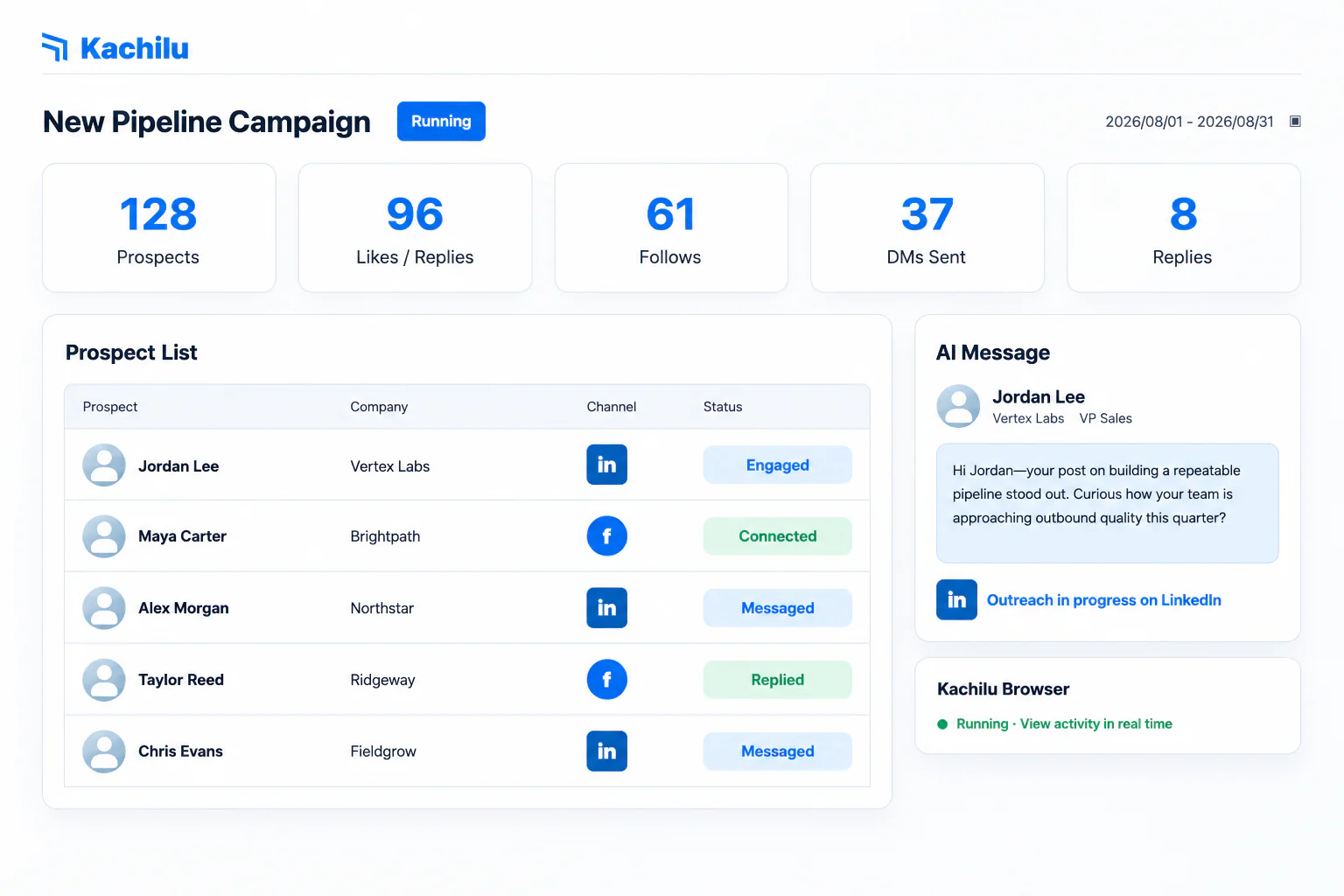
Task: Sort by Prospect column header
Action: (x=110, y=407)
